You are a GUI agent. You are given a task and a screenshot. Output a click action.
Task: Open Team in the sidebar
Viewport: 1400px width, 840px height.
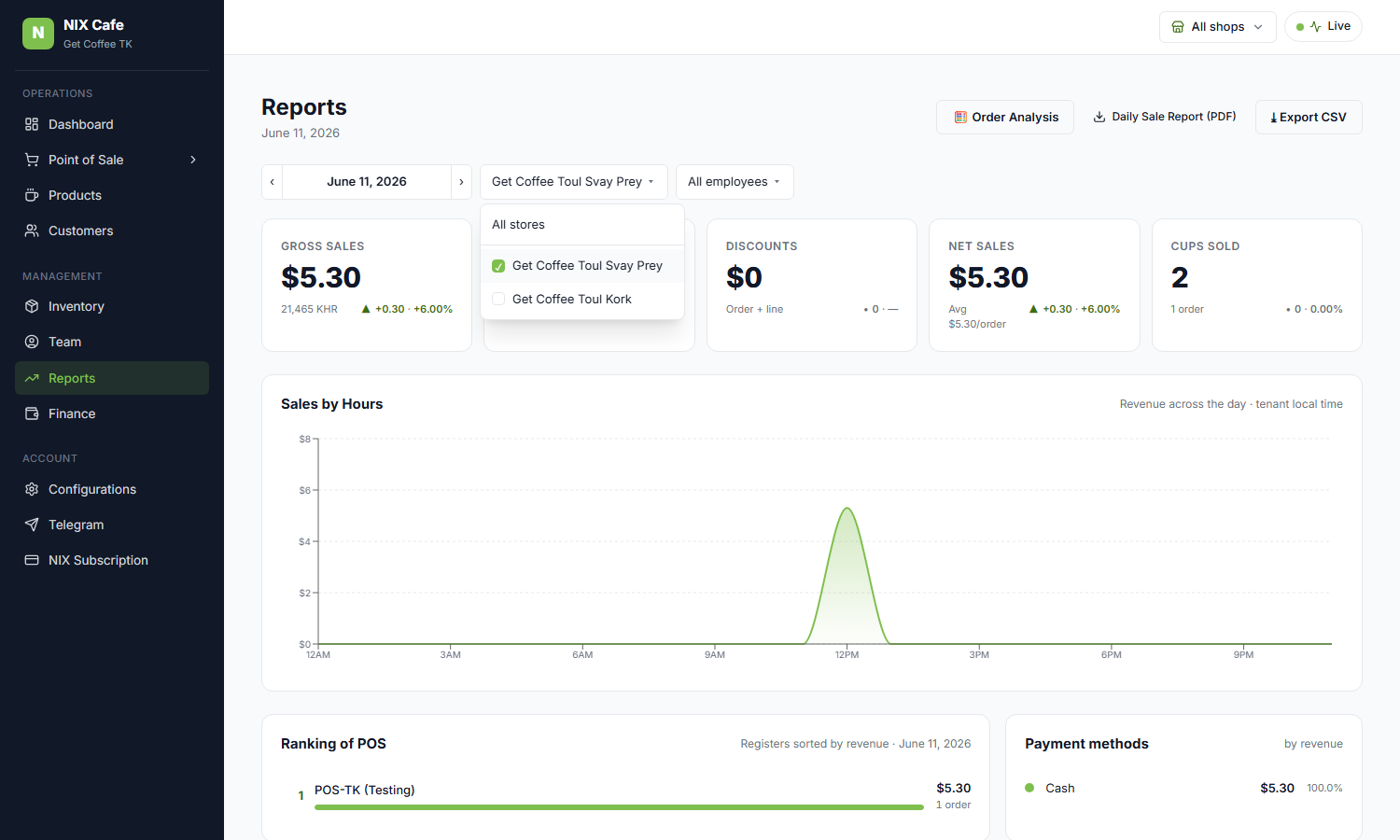click(x=112, y=342)
